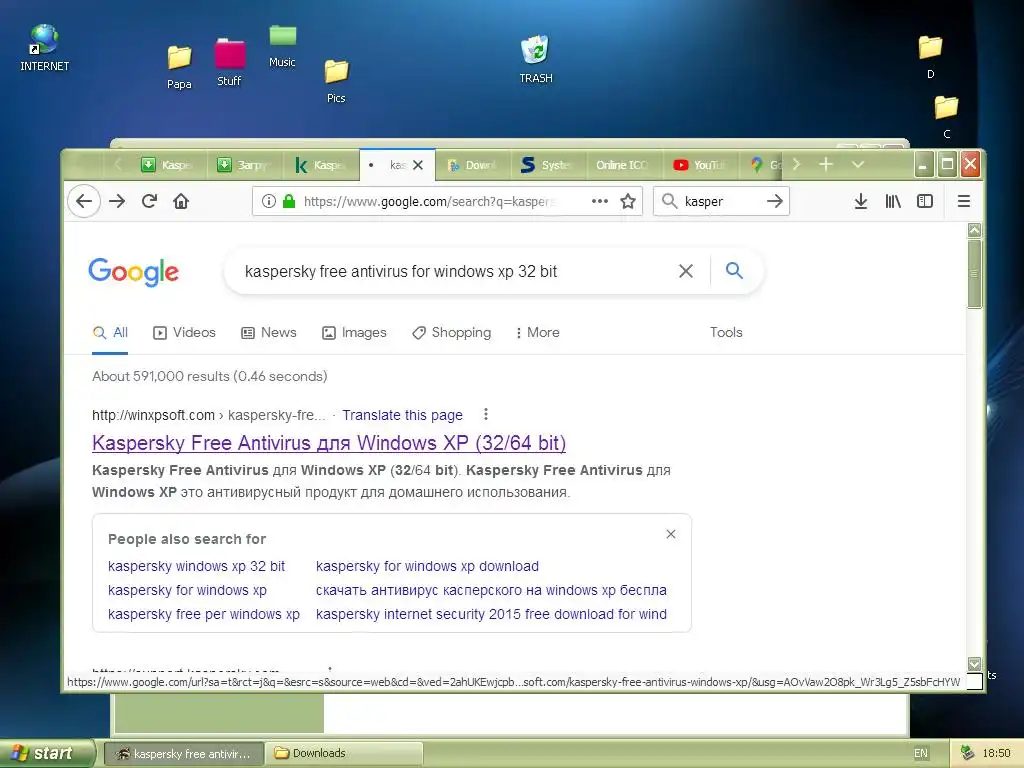Click the Translate this page link
The image size is (1024, 768).
402,415
